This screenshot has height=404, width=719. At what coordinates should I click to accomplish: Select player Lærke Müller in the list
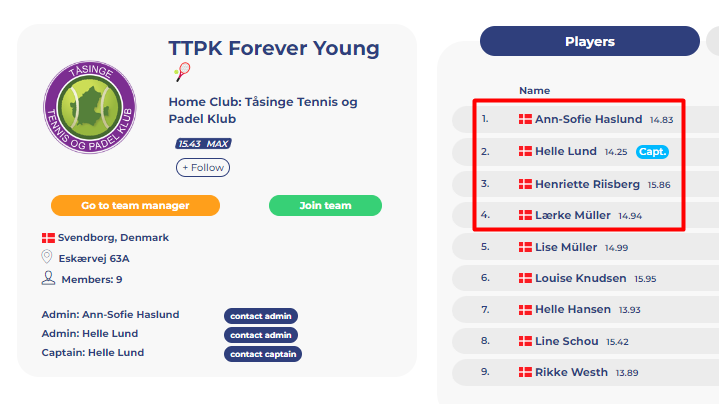point(586,215)
